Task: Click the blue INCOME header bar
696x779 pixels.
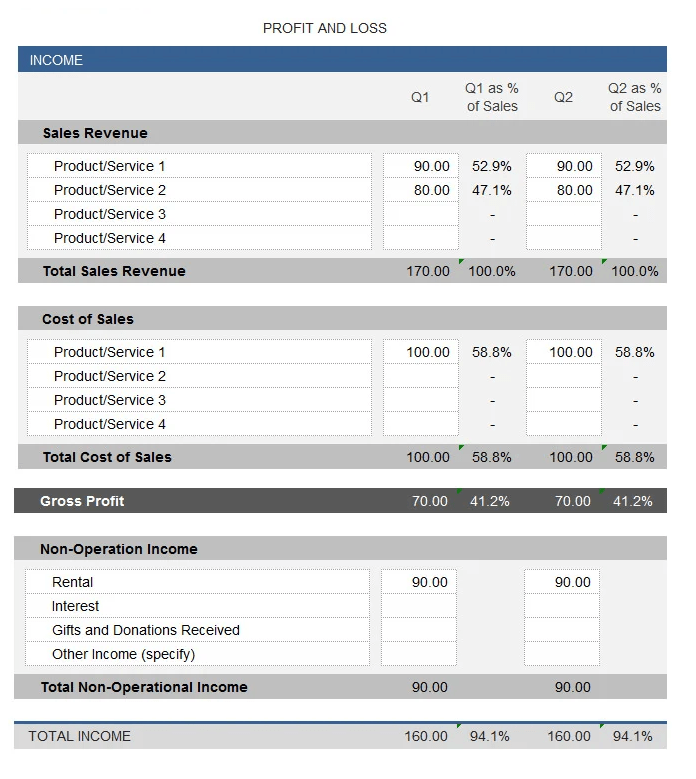Action: point(342,60)
